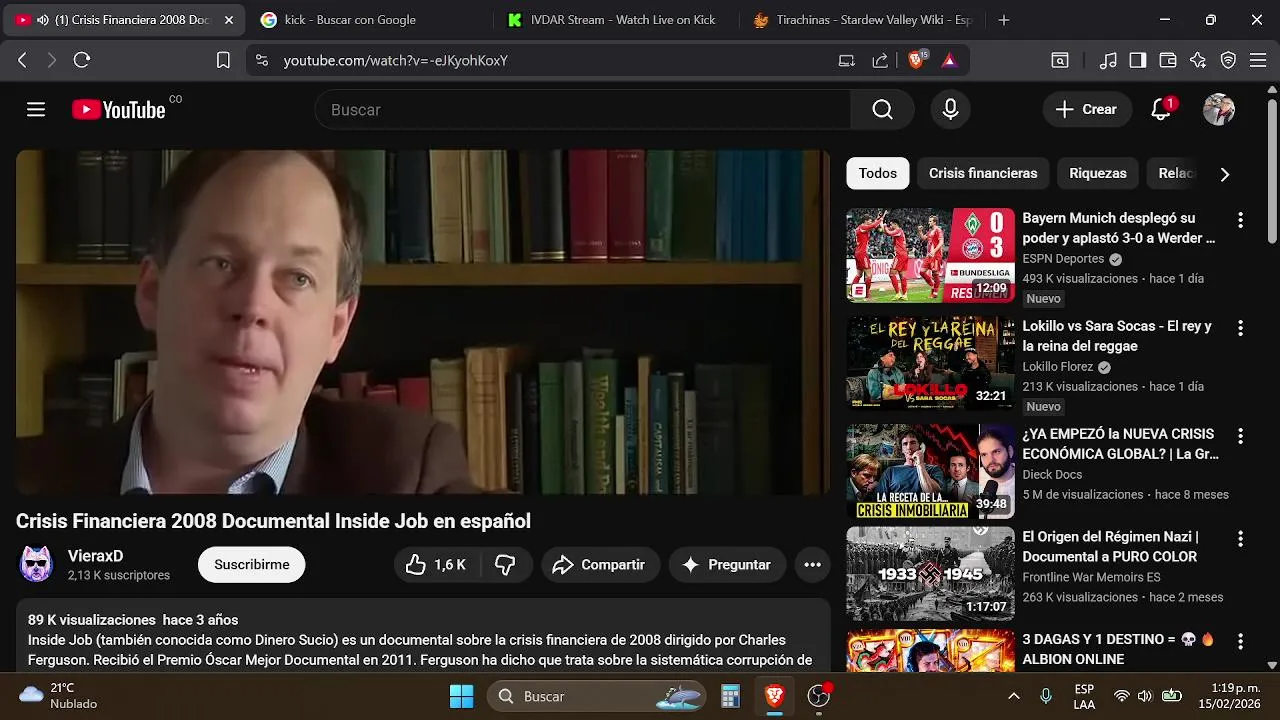
Task: Select the Crisis financieras filter chip
Action: click(x=983, y=173)
